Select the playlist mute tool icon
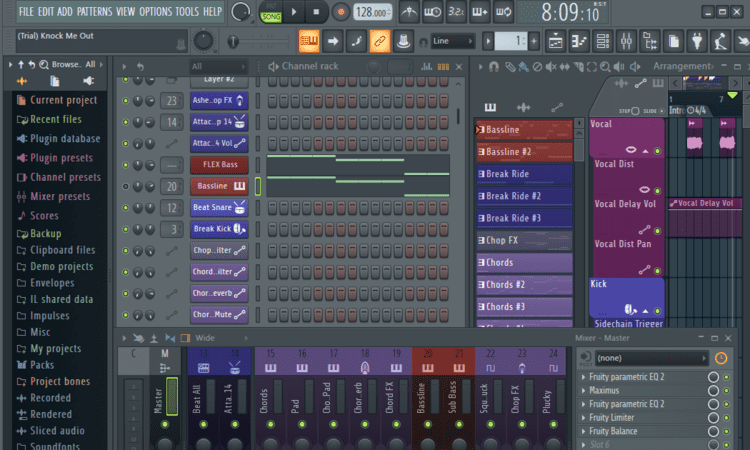The width and height of the screenshot is (750, 450). coord(551,66)
